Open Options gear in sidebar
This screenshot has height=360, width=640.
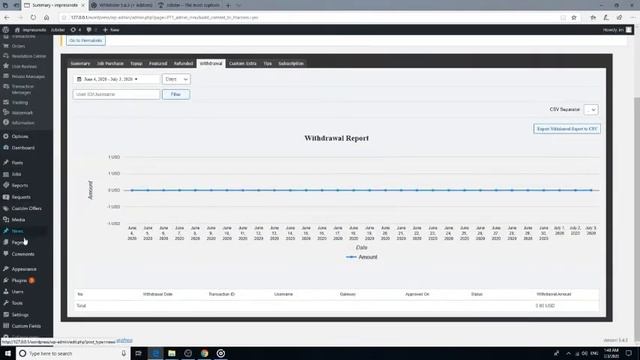click(x=6, y=136)
